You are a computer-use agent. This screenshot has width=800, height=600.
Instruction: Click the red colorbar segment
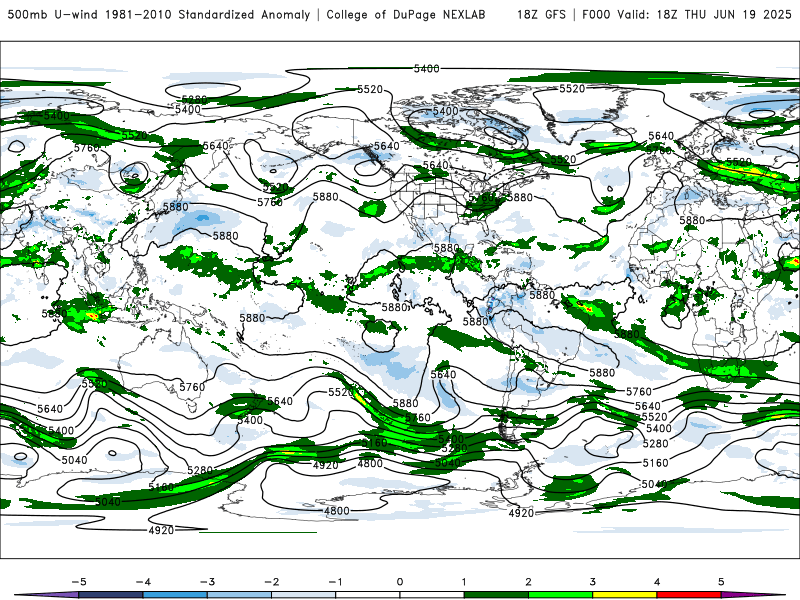coord(689,595)
